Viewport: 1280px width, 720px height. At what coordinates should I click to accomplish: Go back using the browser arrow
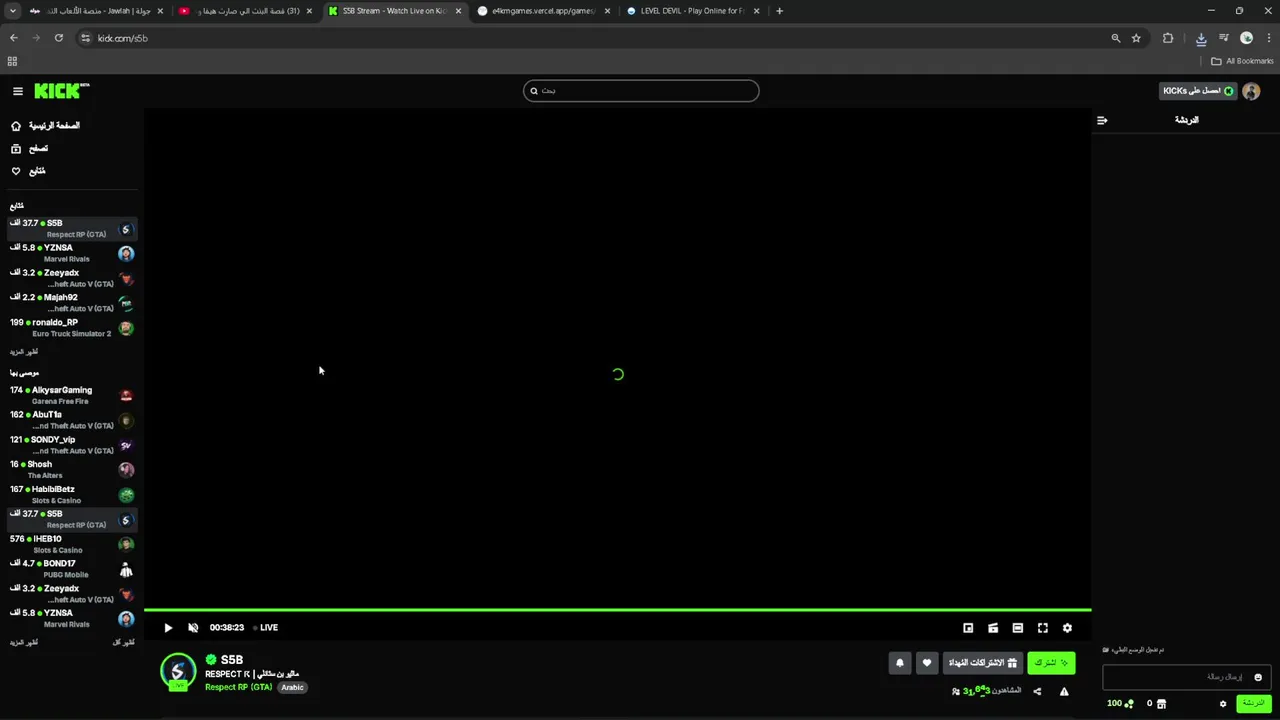[x=13, y=38]
